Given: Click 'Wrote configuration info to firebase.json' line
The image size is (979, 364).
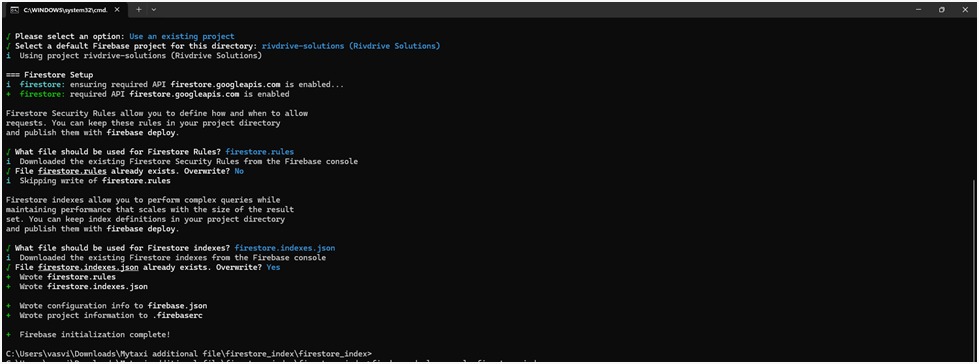Looking at the screenshot, I should pos(113,306).
